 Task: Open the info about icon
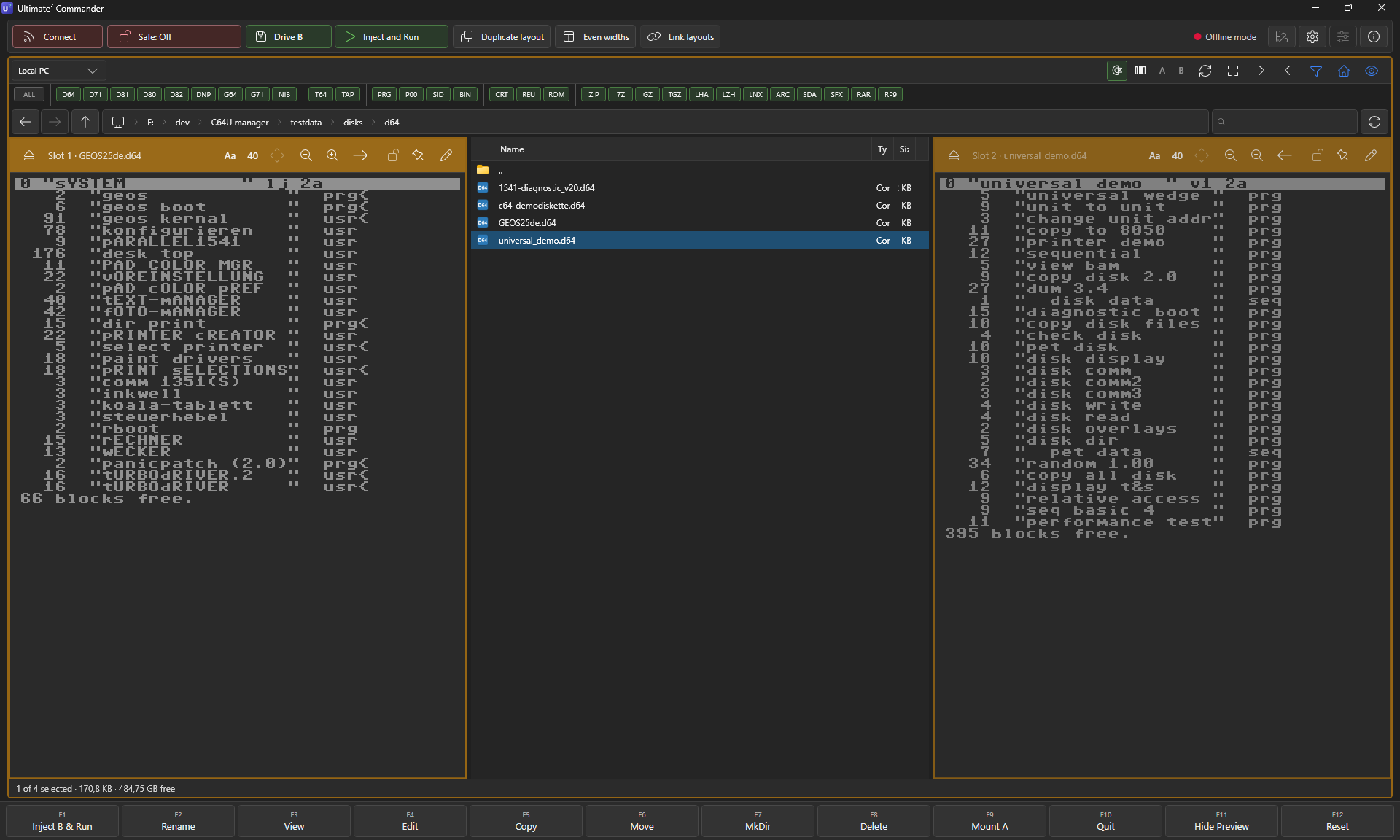pyautogui.click(x=1374, y=36)
